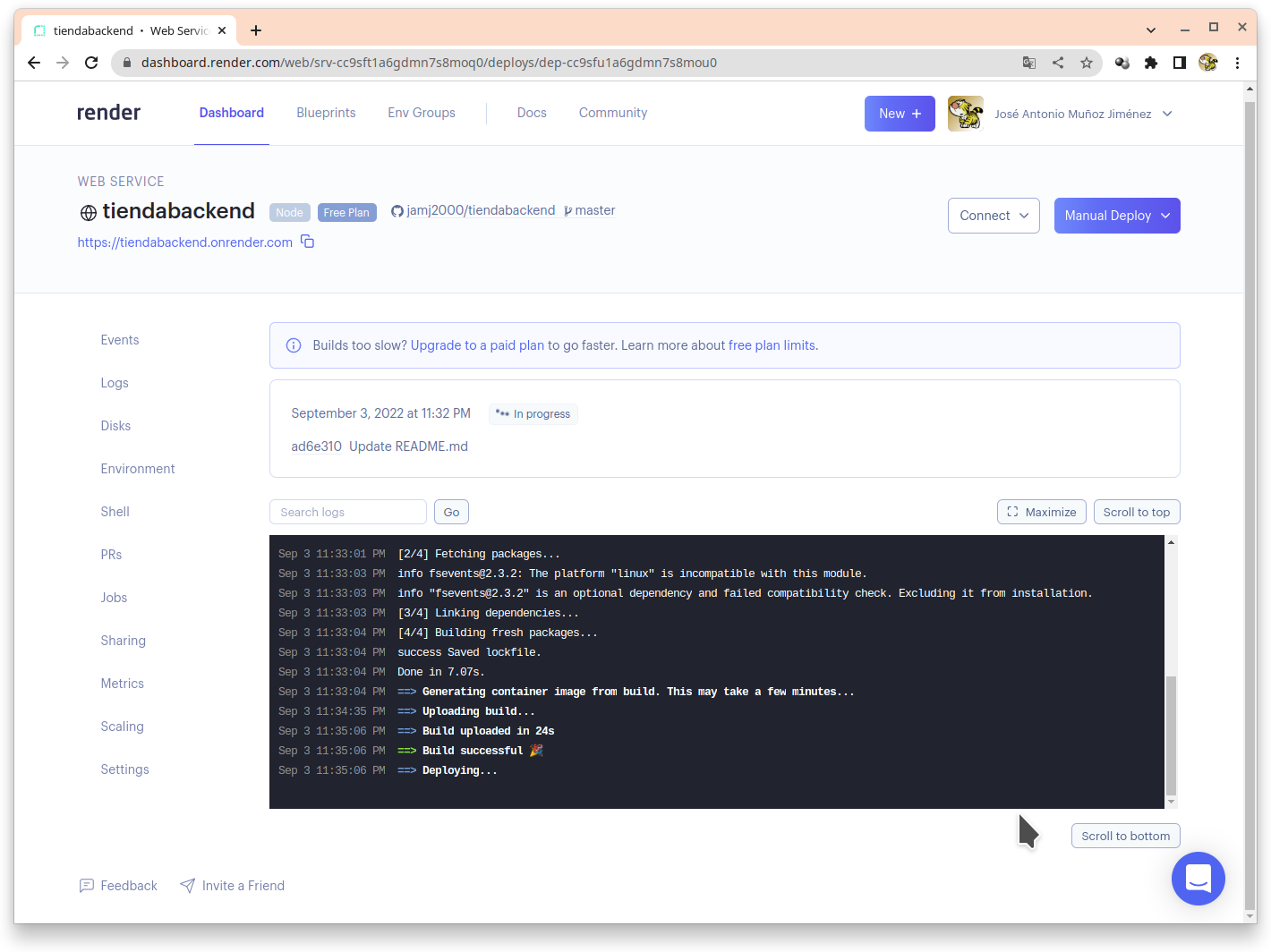Click the site lock icon in address bar
This screenshot has height=952, width=1271.
(x=127, y=63)
